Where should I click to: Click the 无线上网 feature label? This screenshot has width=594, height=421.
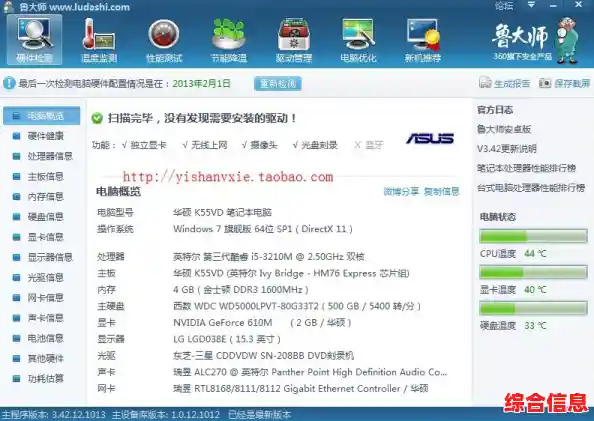[209, 145]
